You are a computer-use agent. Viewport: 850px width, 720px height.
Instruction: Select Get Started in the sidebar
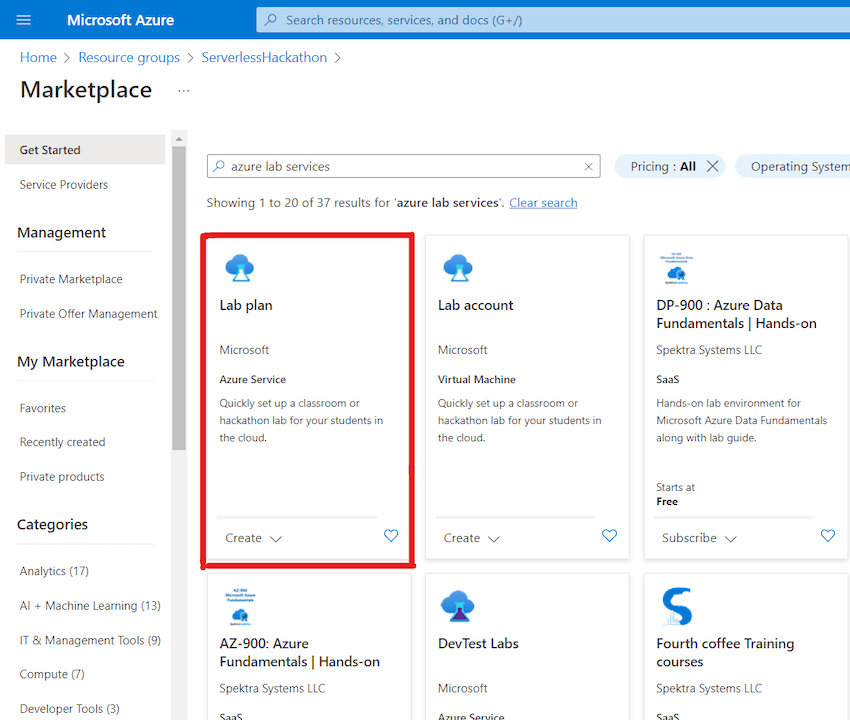coord(48,148)
